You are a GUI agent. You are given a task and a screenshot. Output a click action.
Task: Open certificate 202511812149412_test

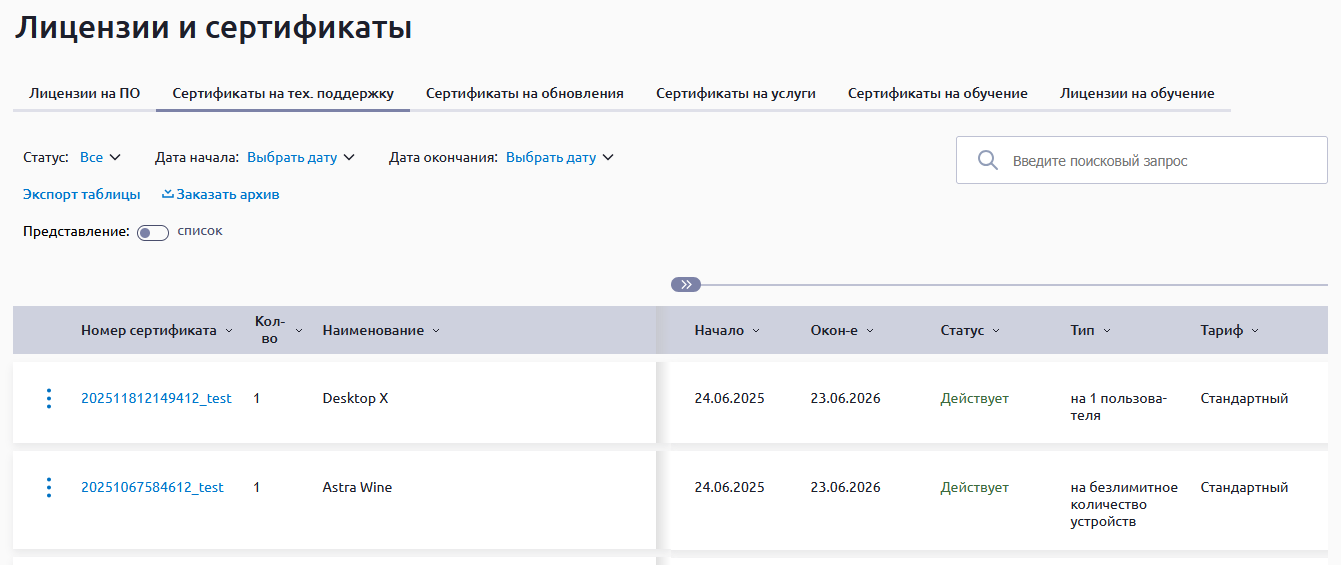pos(156,398)
